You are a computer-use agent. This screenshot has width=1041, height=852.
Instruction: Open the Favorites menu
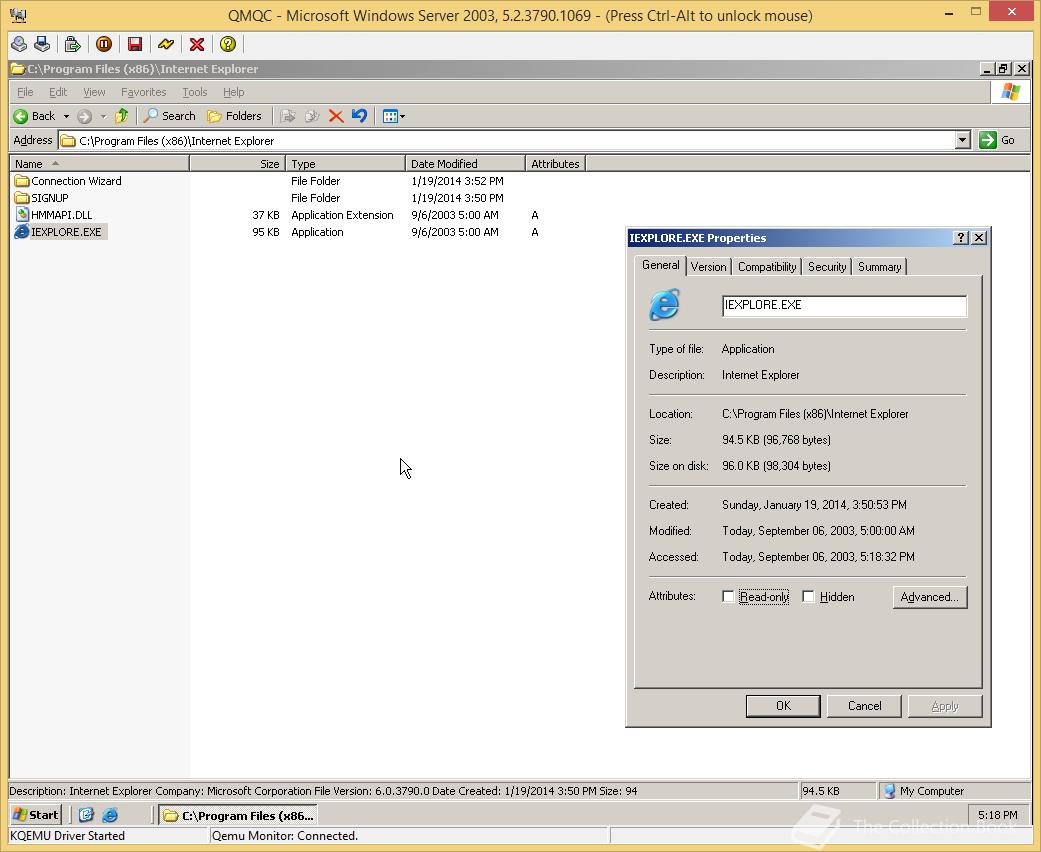coord(143,92)
